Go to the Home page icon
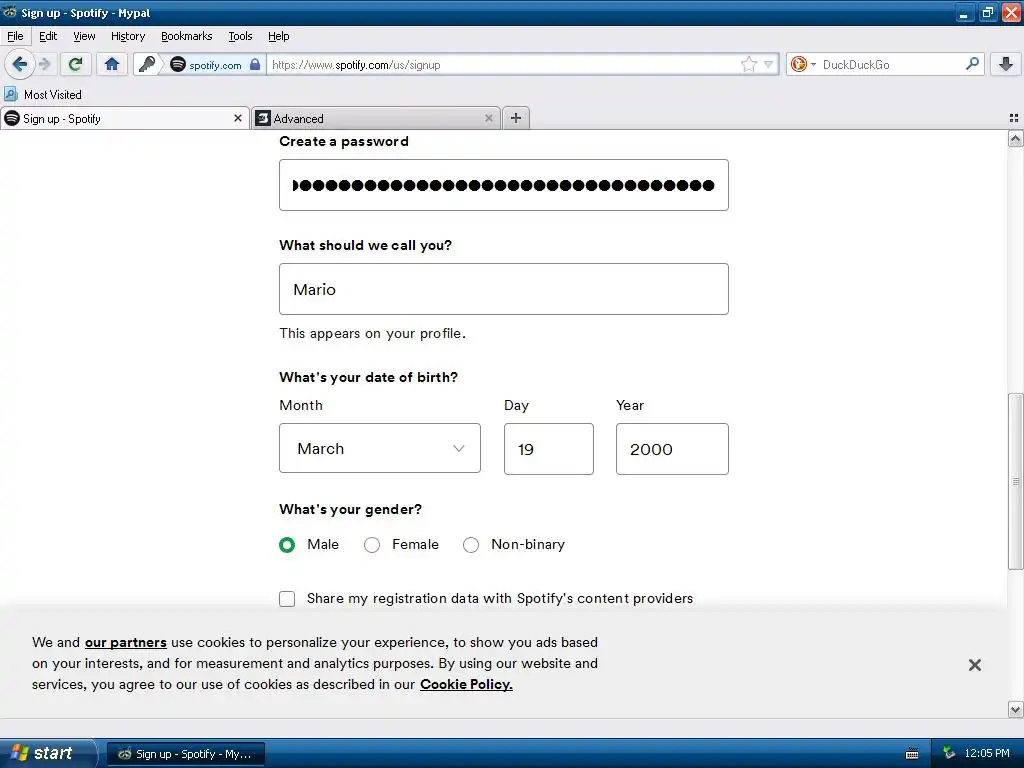Viewport: 1024px width, 768px height. 112,64
